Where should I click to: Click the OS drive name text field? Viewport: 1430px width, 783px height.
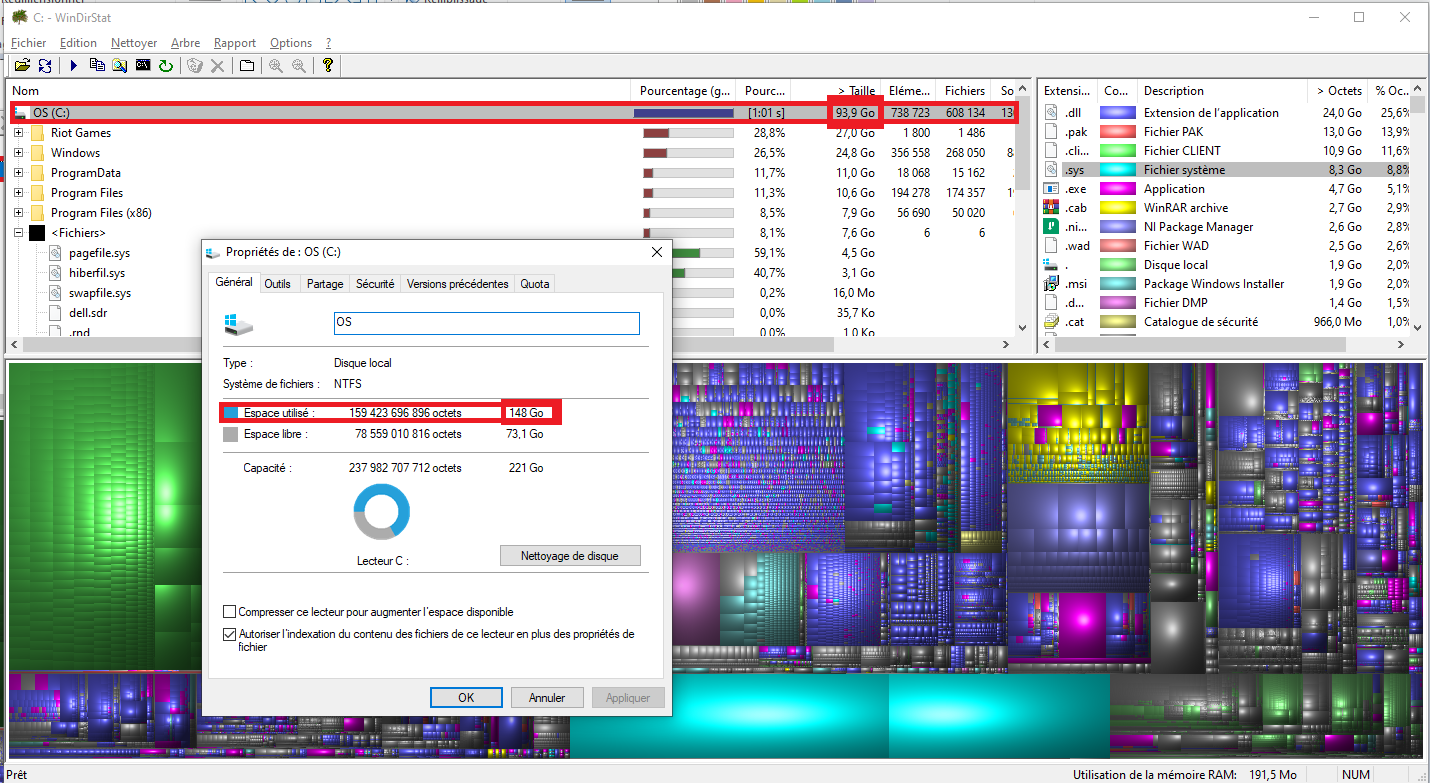point(486,323)
